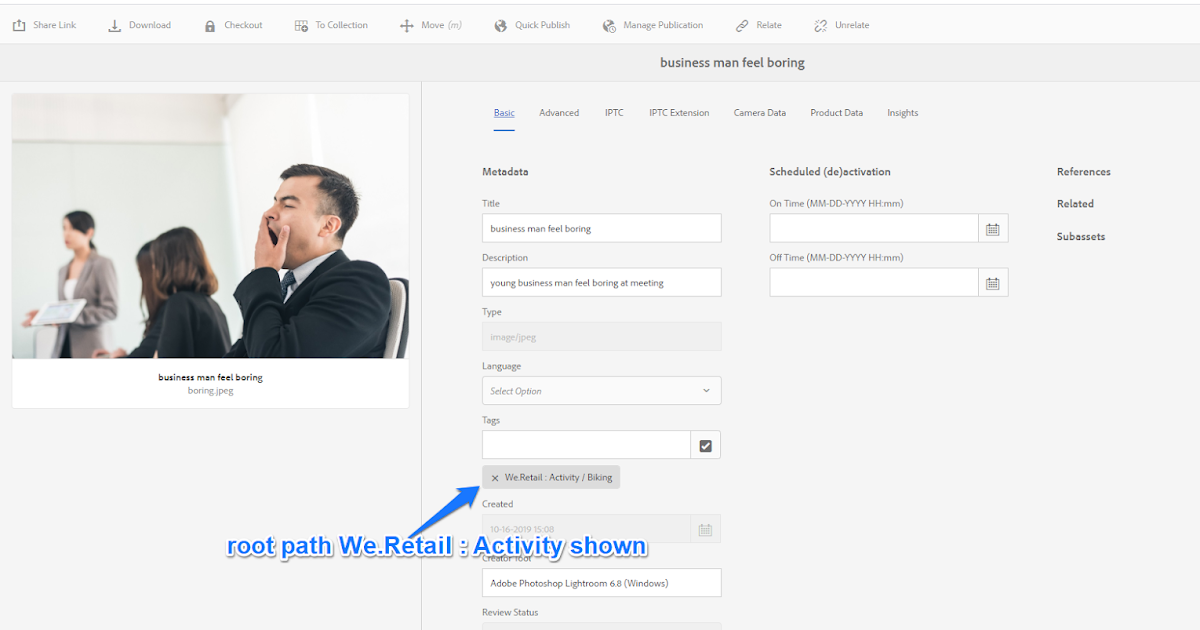Open Checkout using its lock icon

(208, 24)
